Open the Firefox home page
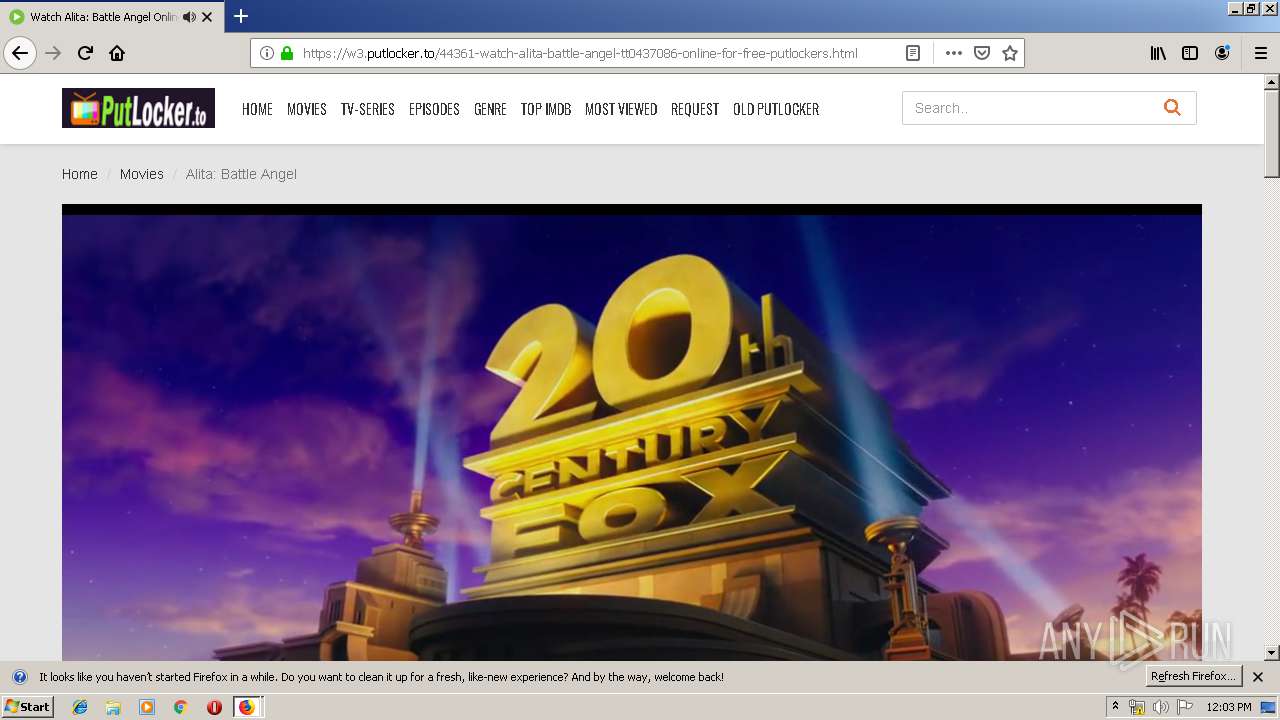 tap(117, 53)
